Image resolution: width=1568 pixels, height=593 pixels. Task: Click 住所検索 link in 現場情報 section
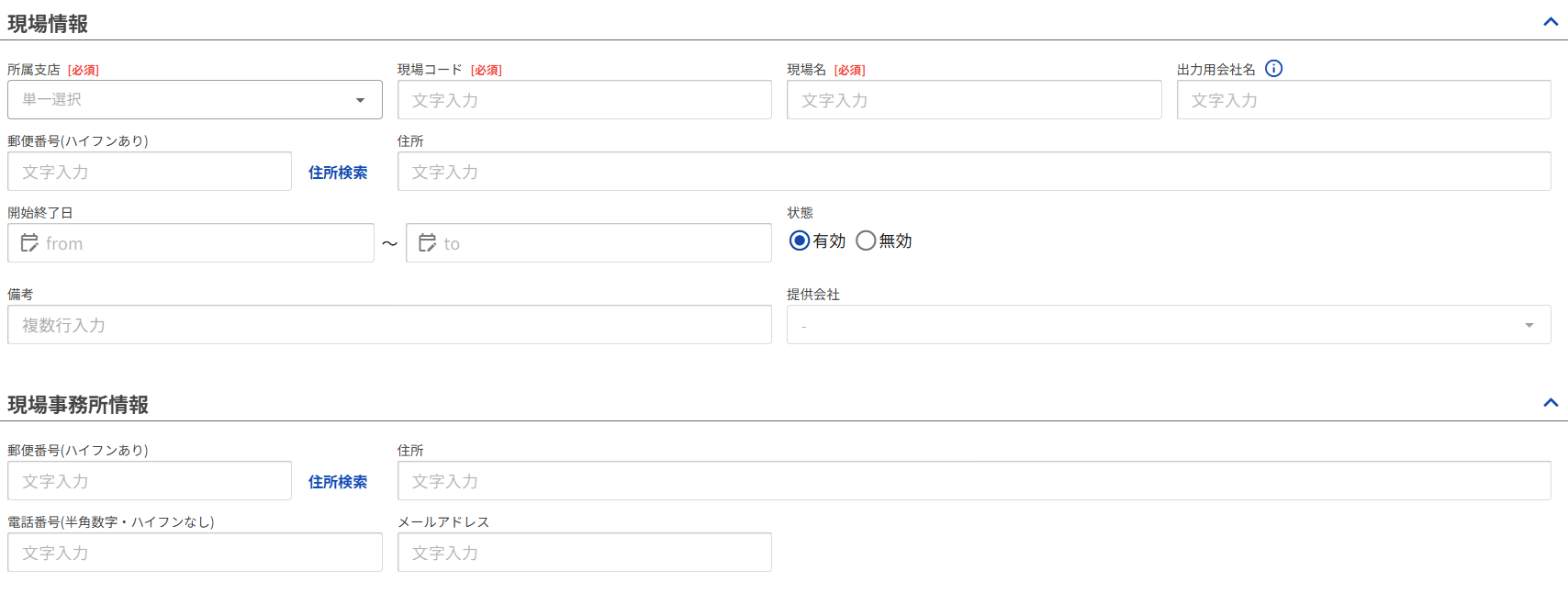[338, 173]
